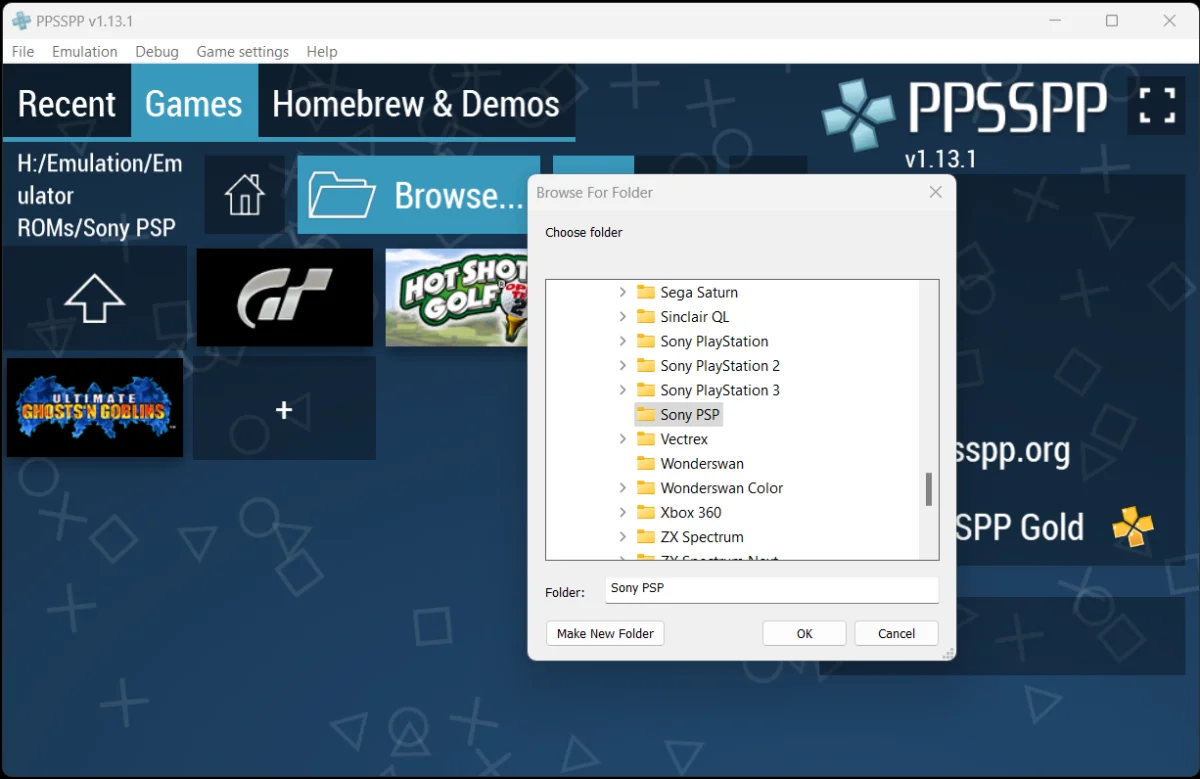Viewport: 1200px width, 779px height.
Task: Switch to the Recent tab
Action: (67, 103)
